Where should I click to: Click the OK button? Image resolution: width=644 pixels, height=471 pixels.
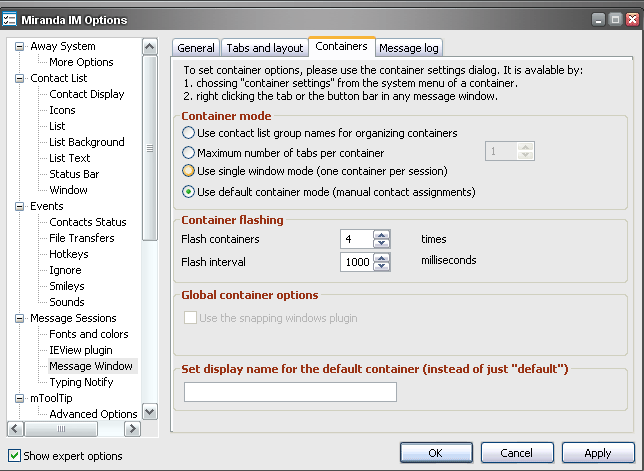tap(436, 453)
